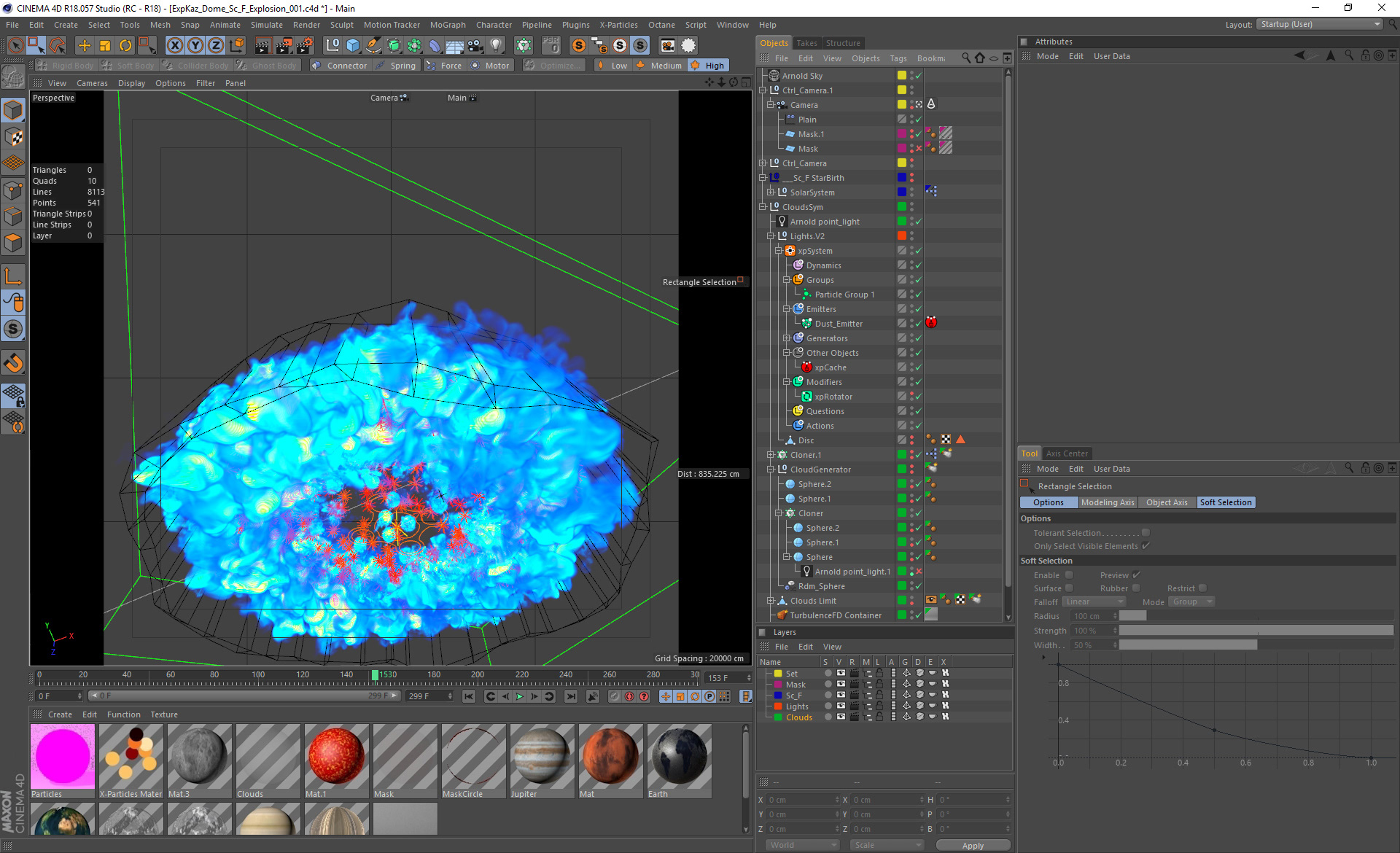
Task: Select the Dust_Emitter object
Action: click(839, 324)
